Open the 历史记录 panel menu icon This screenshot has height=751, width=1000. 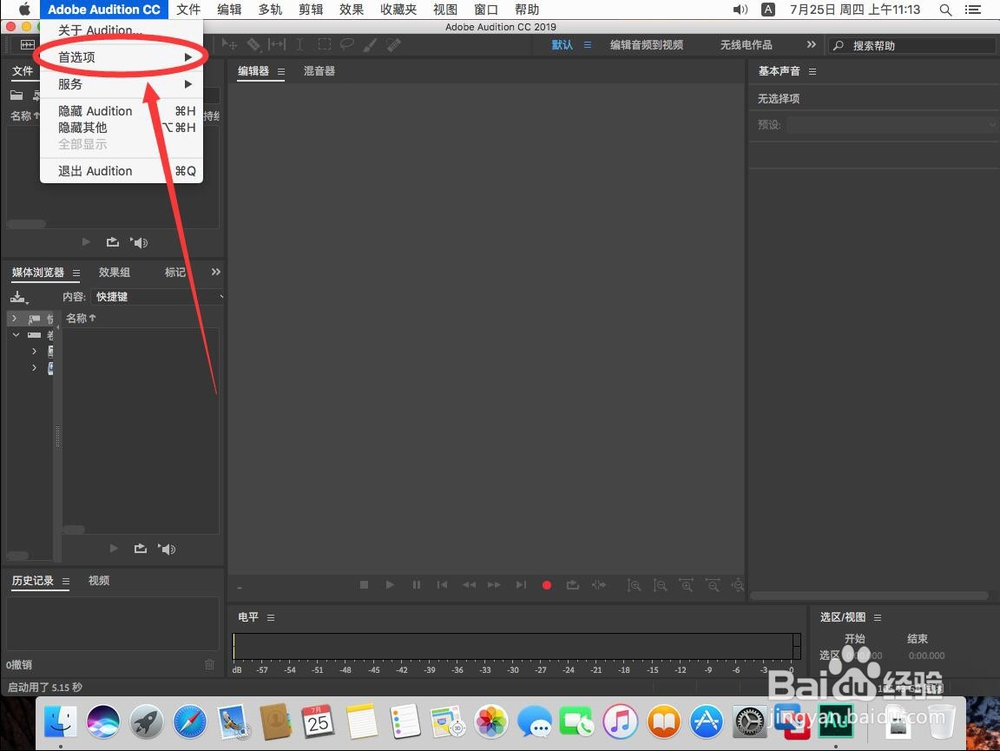(x=66, y=581)
